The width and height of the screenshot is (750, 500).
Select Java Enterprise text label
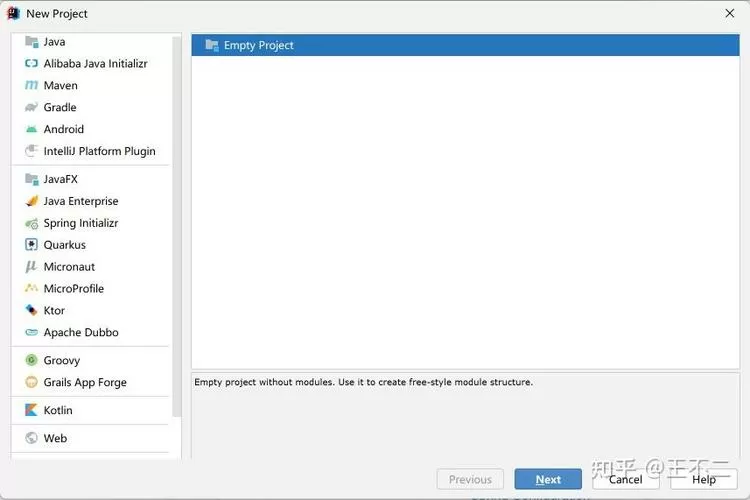click(81, 201)
